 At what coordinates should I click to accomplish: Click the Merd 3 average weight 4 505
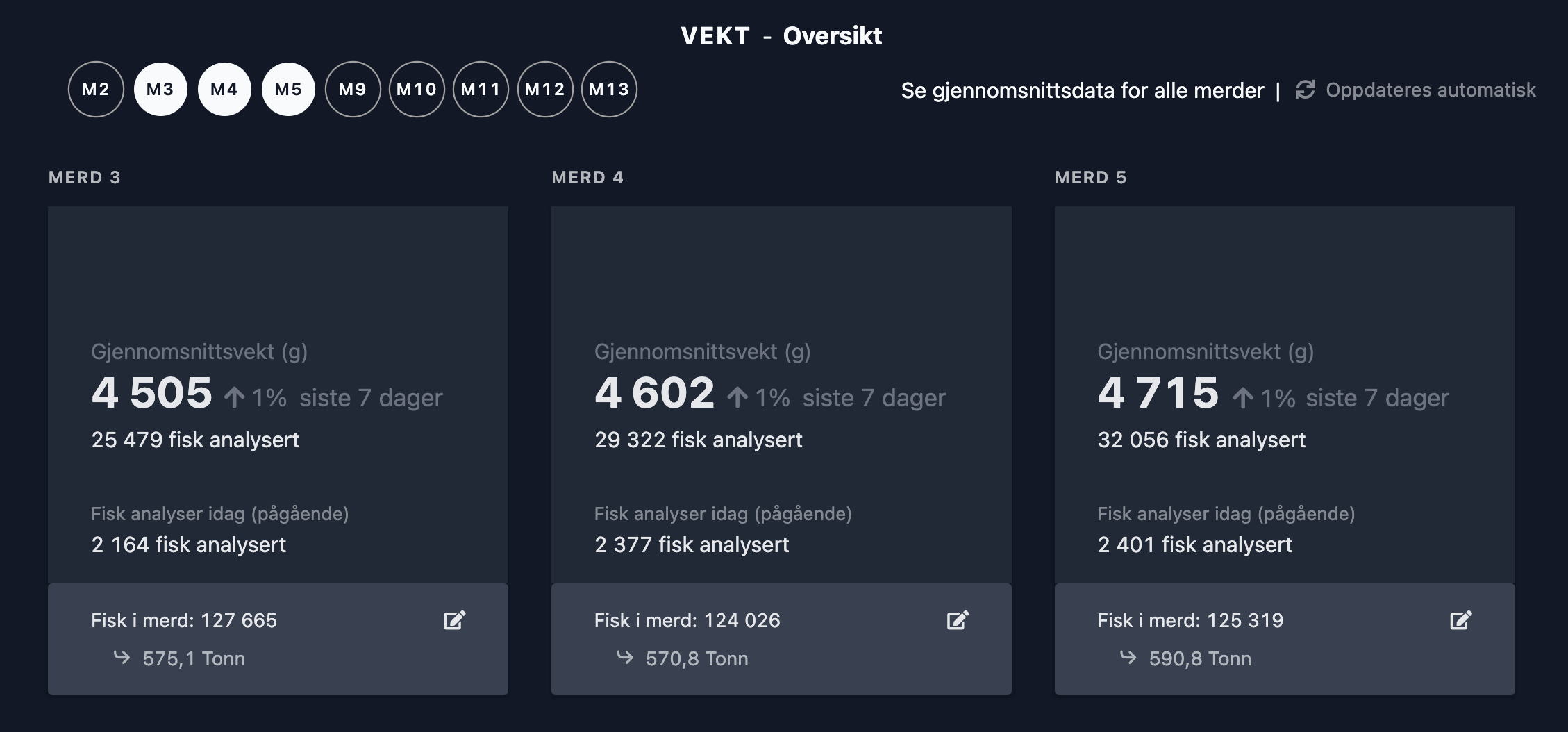tap(152, 393)
